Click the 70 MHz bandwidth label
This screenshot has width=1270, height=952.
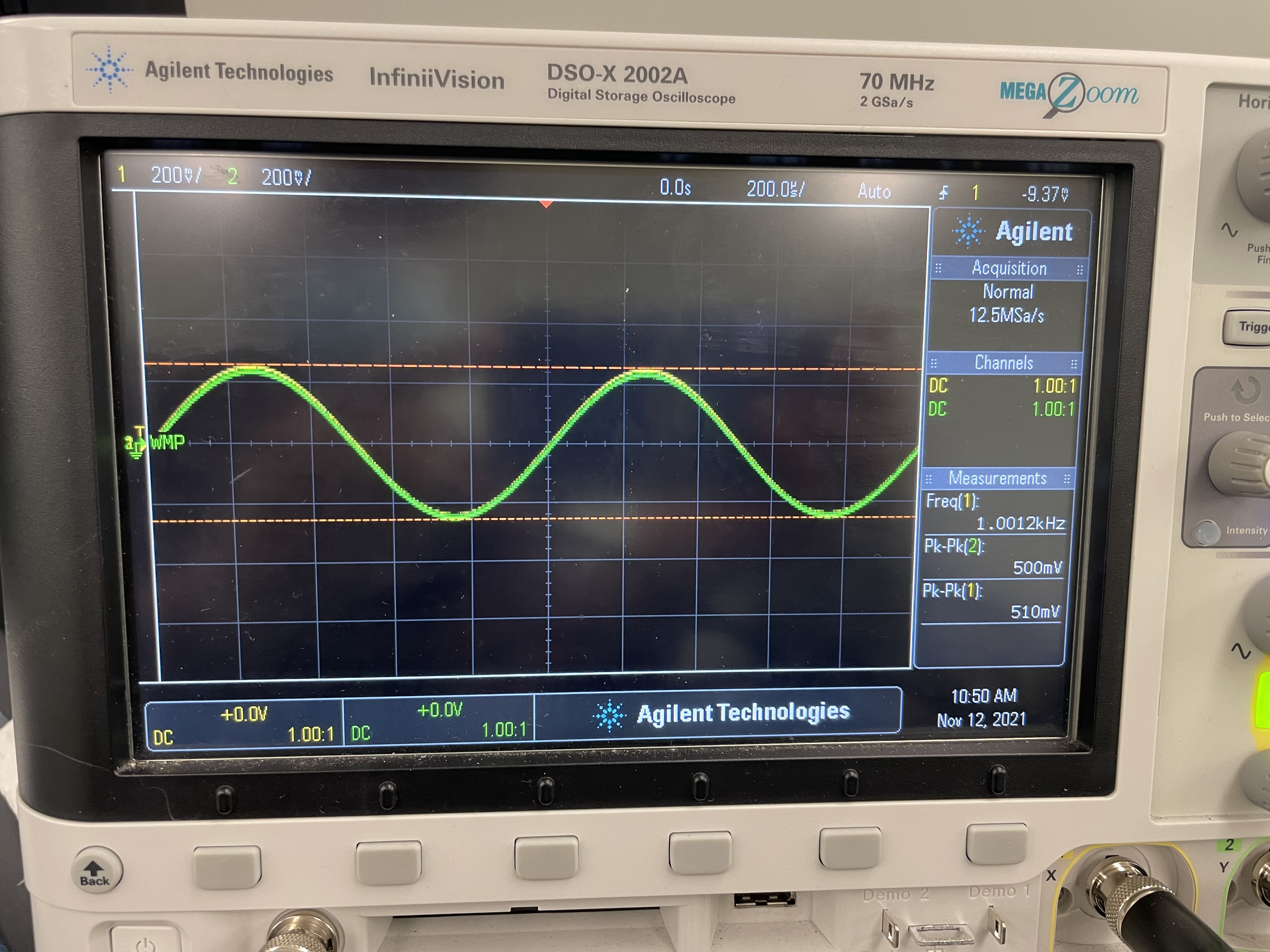coord(897,82)
